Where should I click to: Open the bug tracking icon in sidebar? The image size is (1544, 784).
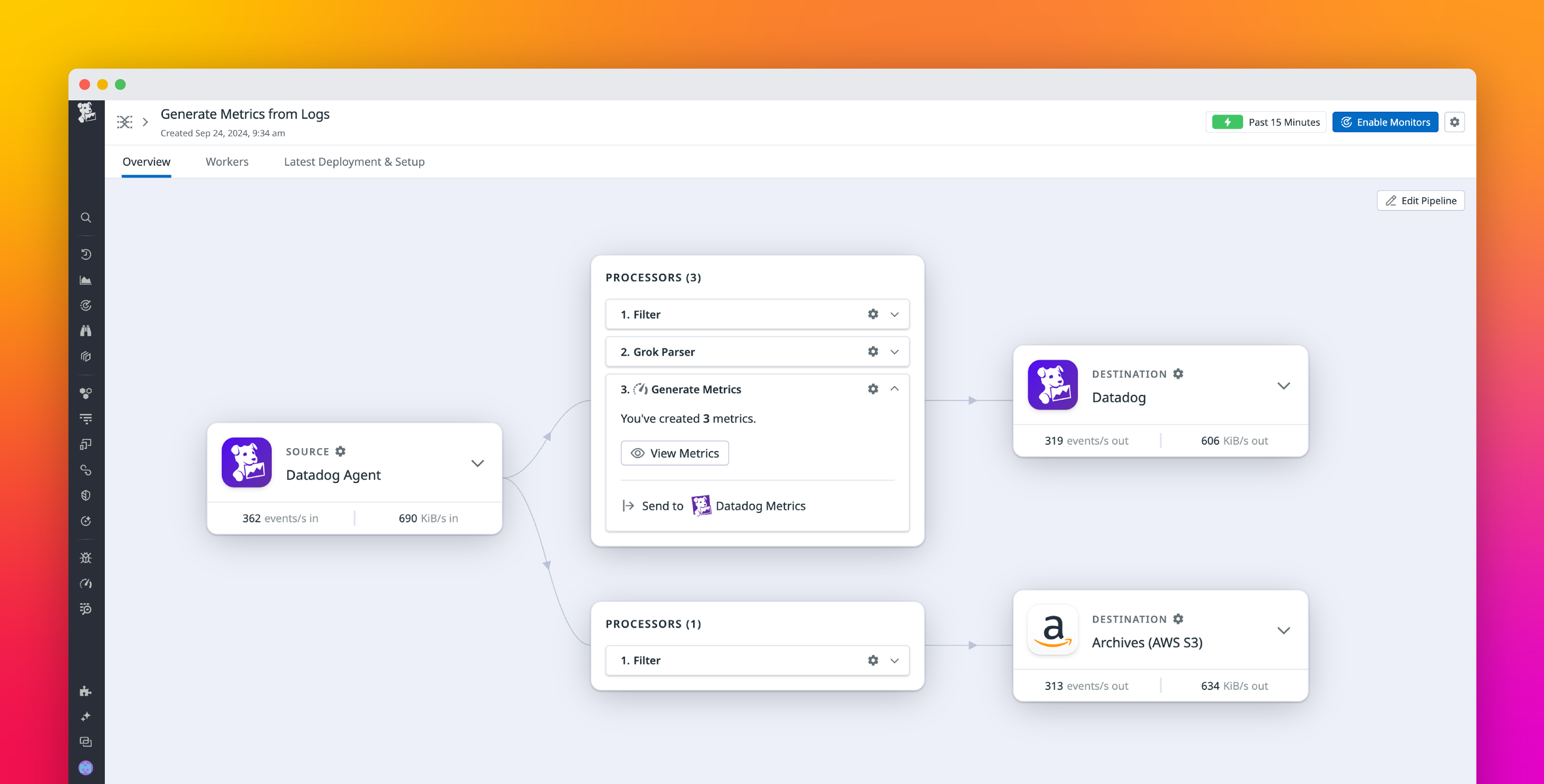point(86,557)
